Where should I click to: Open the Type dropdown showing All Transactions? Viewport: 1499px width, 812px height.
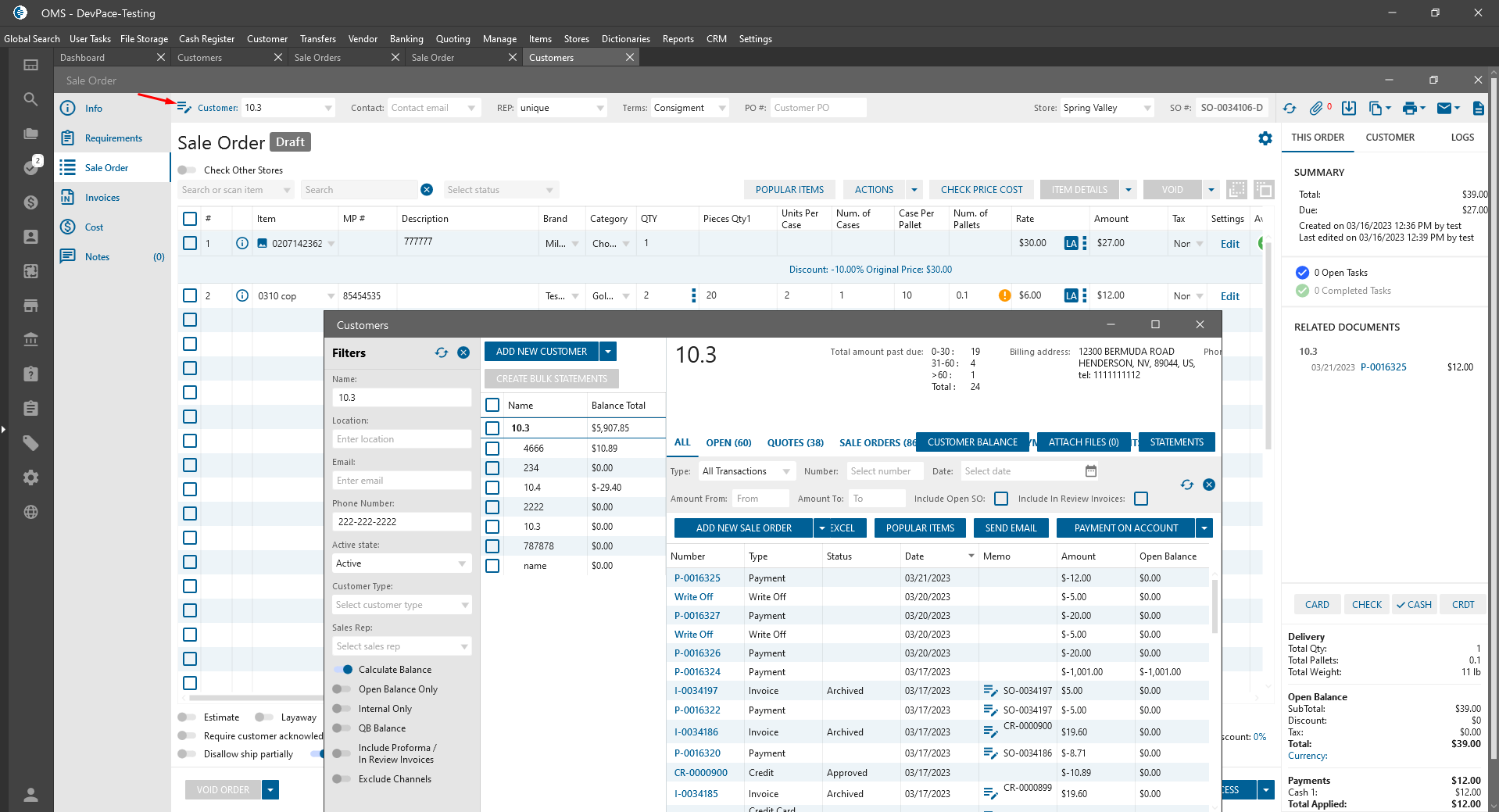(x=747, y=471)
